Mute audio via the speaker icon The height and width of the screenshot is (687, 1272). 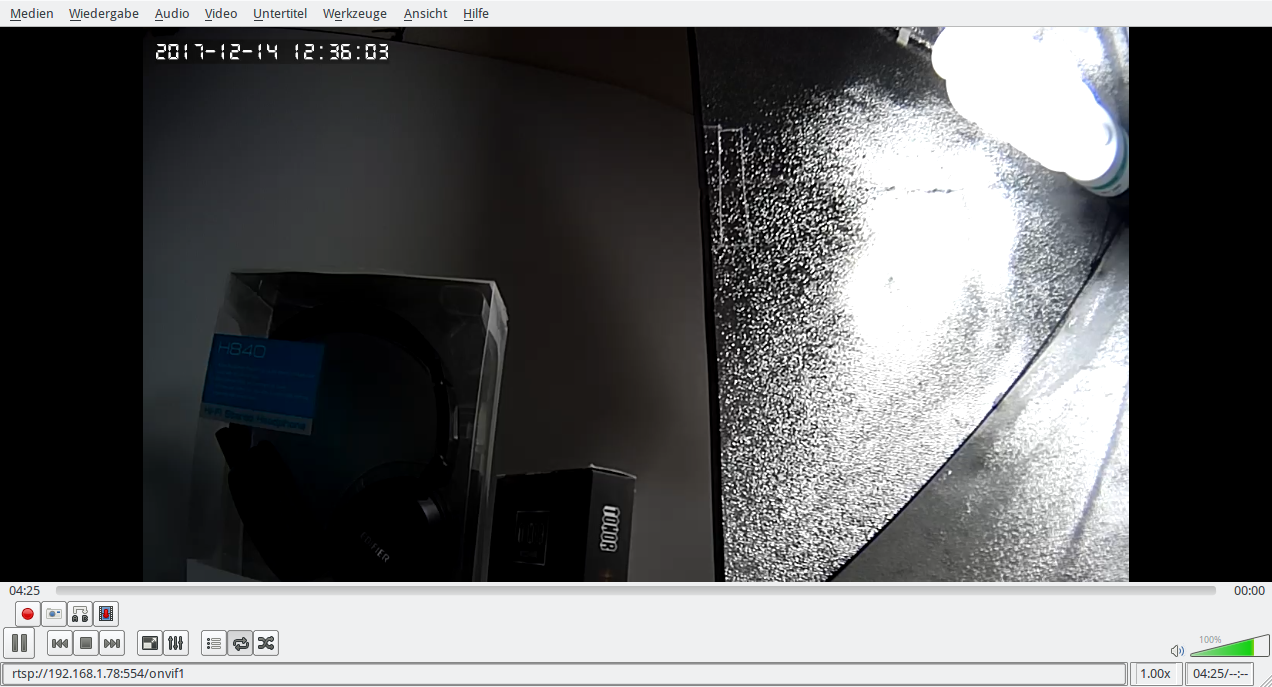point(1177,651)
